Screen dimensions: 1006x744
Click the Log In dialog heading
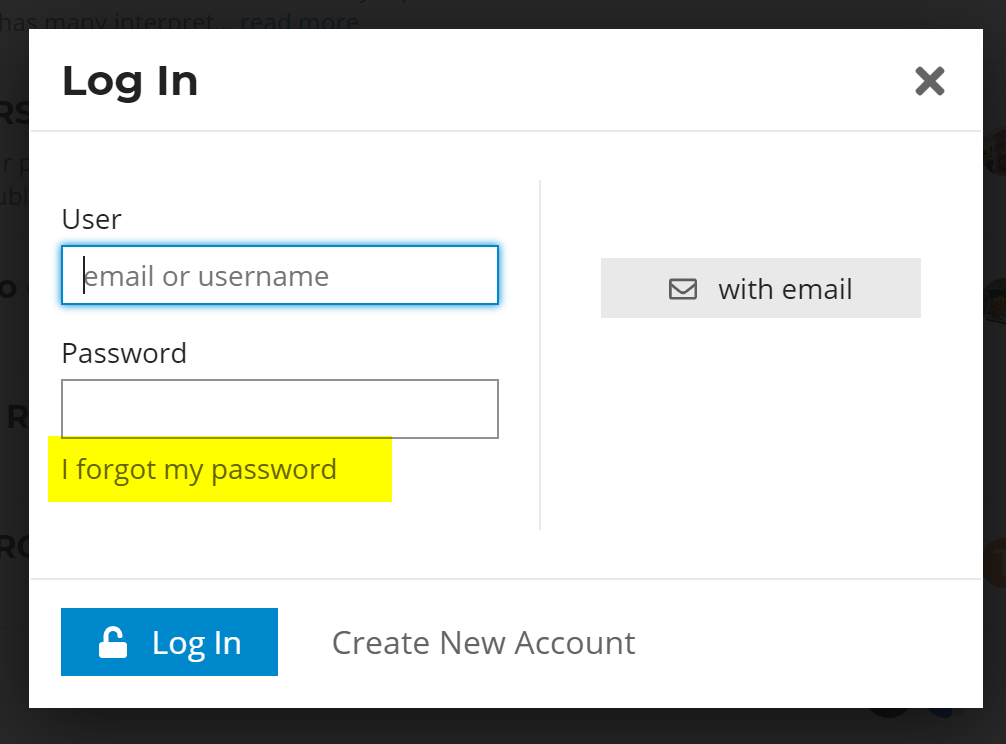point(130,81)
